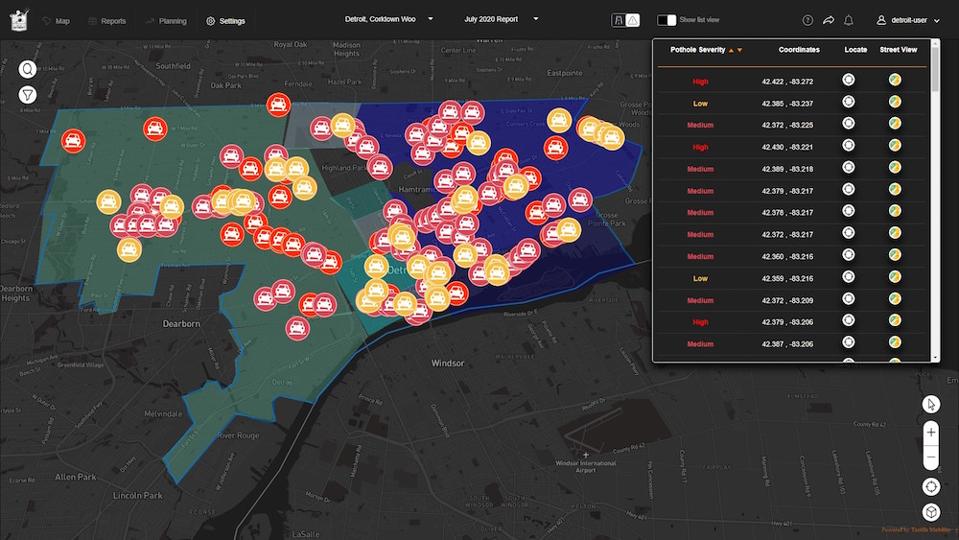Screen dimensions: 959x540
Task: Open the notifications bell
Action: pos(849,20)
